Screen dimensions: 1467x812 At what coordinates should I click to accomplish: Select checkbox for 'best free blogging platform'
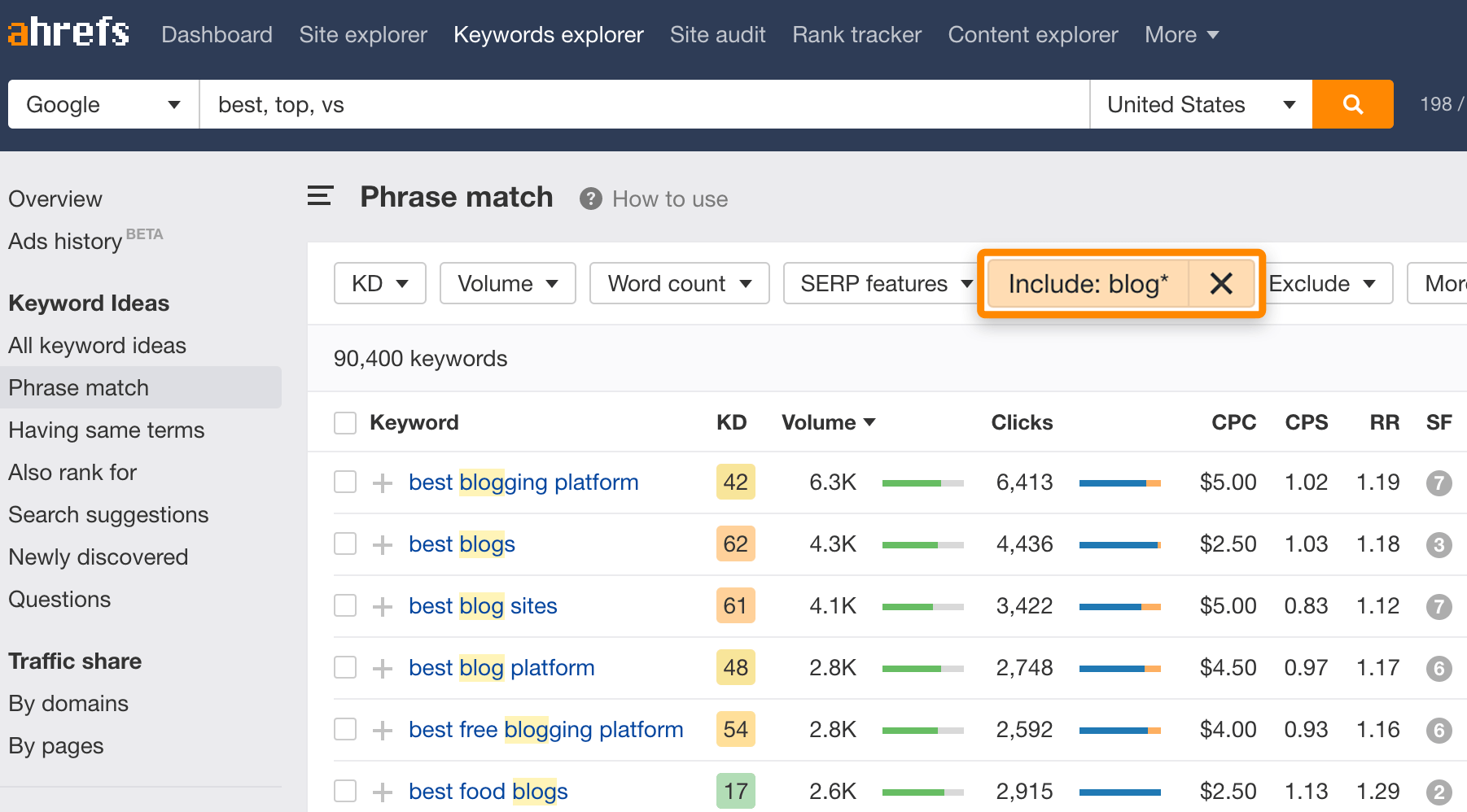coord(345,730)
